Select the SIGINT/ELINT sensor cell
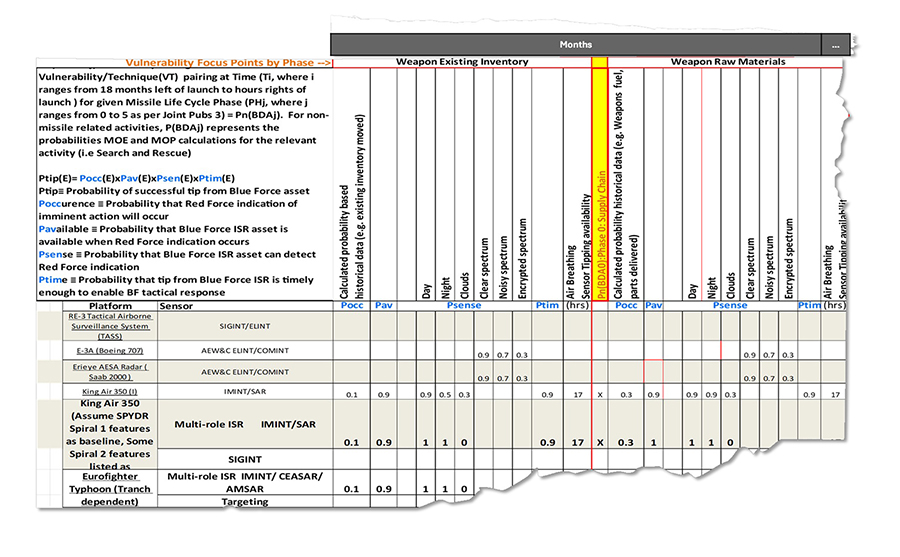 (244, 326)
